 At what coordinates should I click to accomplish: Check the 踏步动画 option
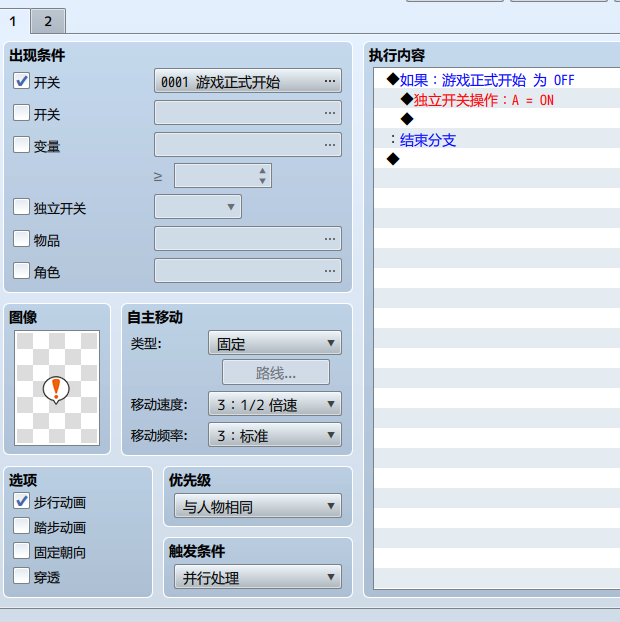coord(21,526)
